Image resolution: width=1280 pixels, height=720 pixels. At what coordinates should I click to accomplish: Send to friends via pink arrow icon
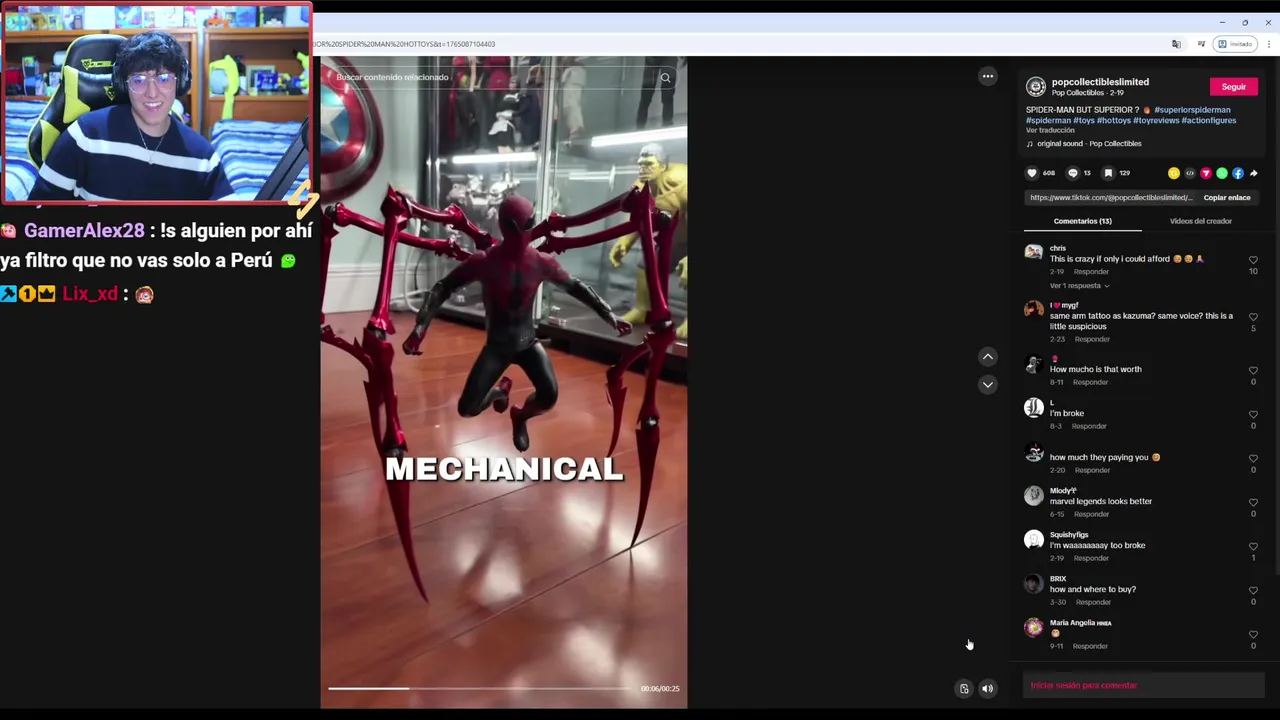pyautogui.click(x=1206, y=173)
